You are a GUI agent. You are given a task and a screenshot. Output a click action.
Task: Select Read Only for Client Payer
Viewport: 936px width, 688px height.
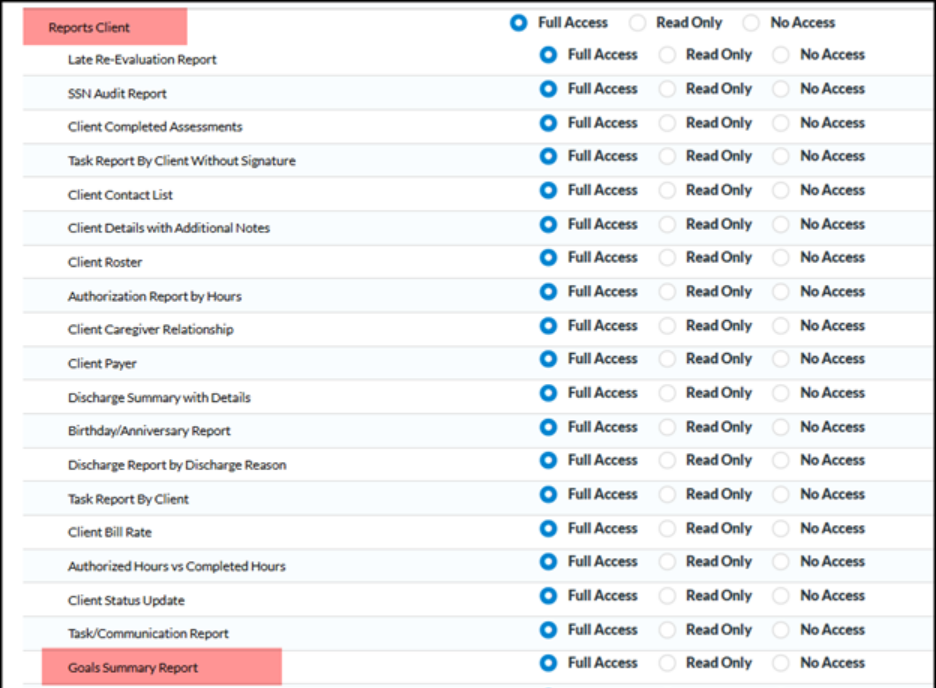(666, 359)
